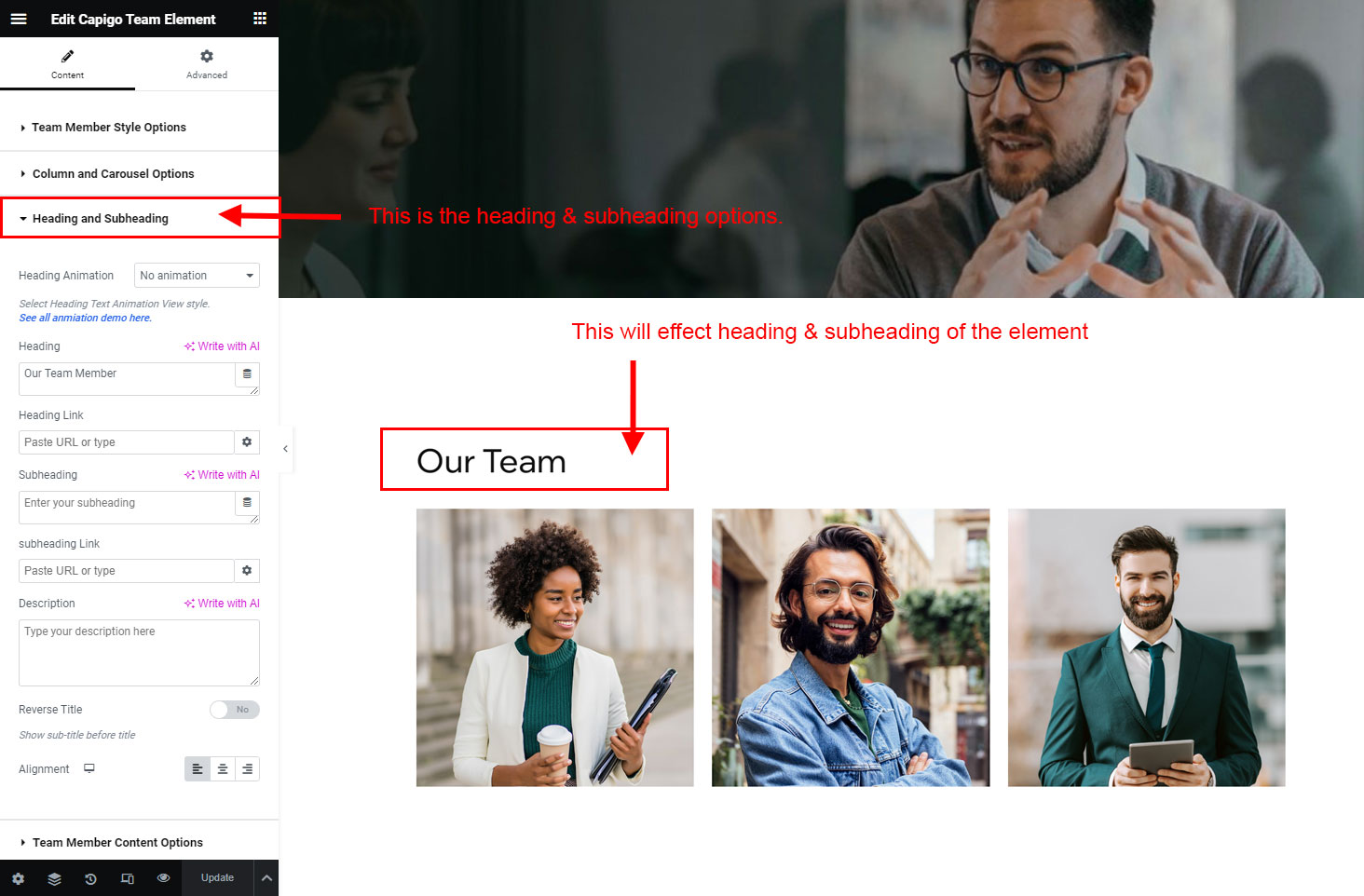The height and width of the screenshot is (896, 1364).
Task: Switch to the Advanced tab
Action: 207,64
